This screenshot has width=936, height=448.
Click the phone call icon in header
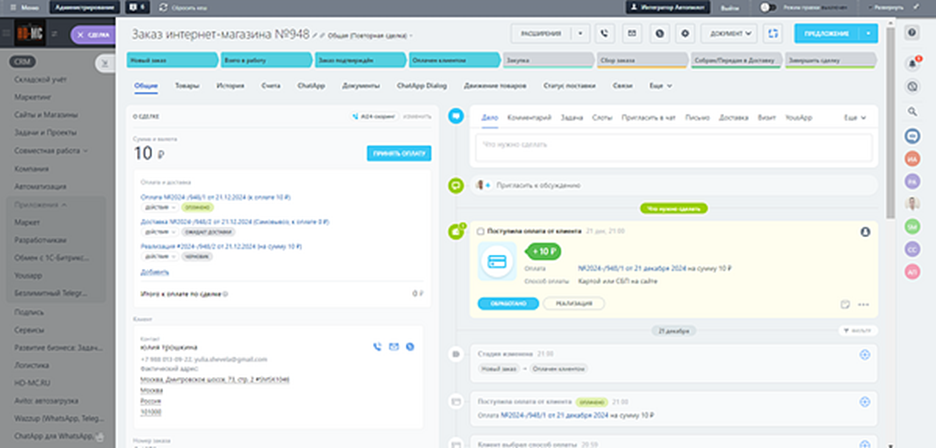[605, 33]
